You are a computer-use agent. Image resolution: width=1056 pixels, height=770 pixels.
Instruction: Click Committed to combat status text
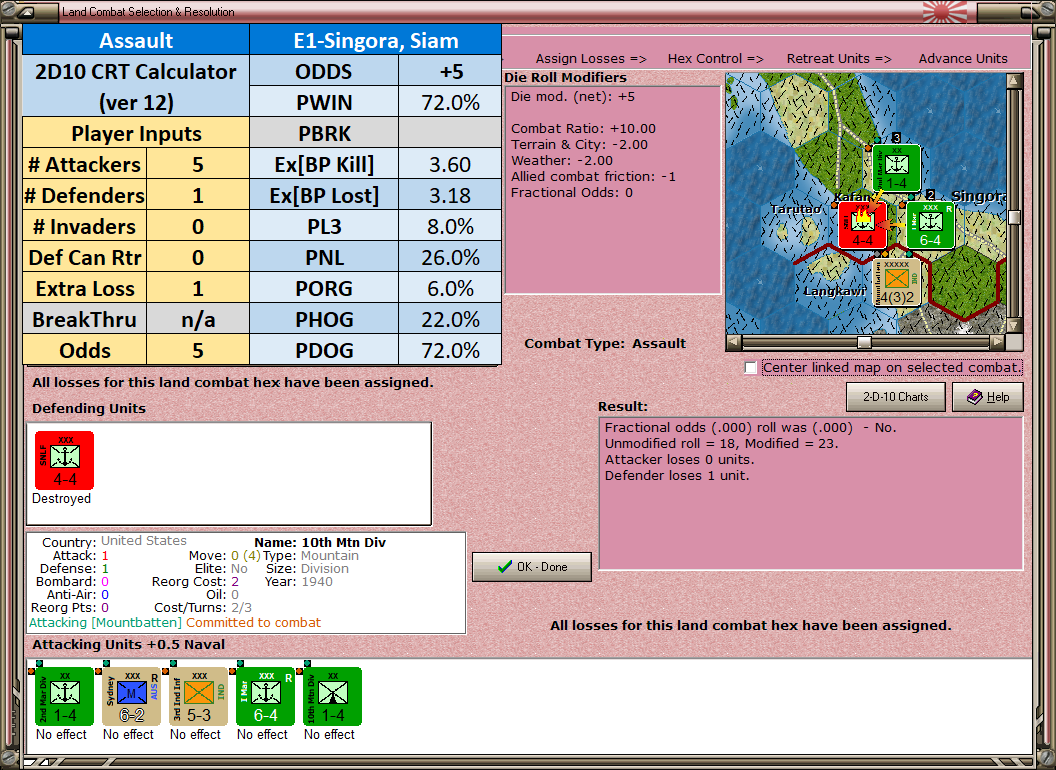[253, 622]
